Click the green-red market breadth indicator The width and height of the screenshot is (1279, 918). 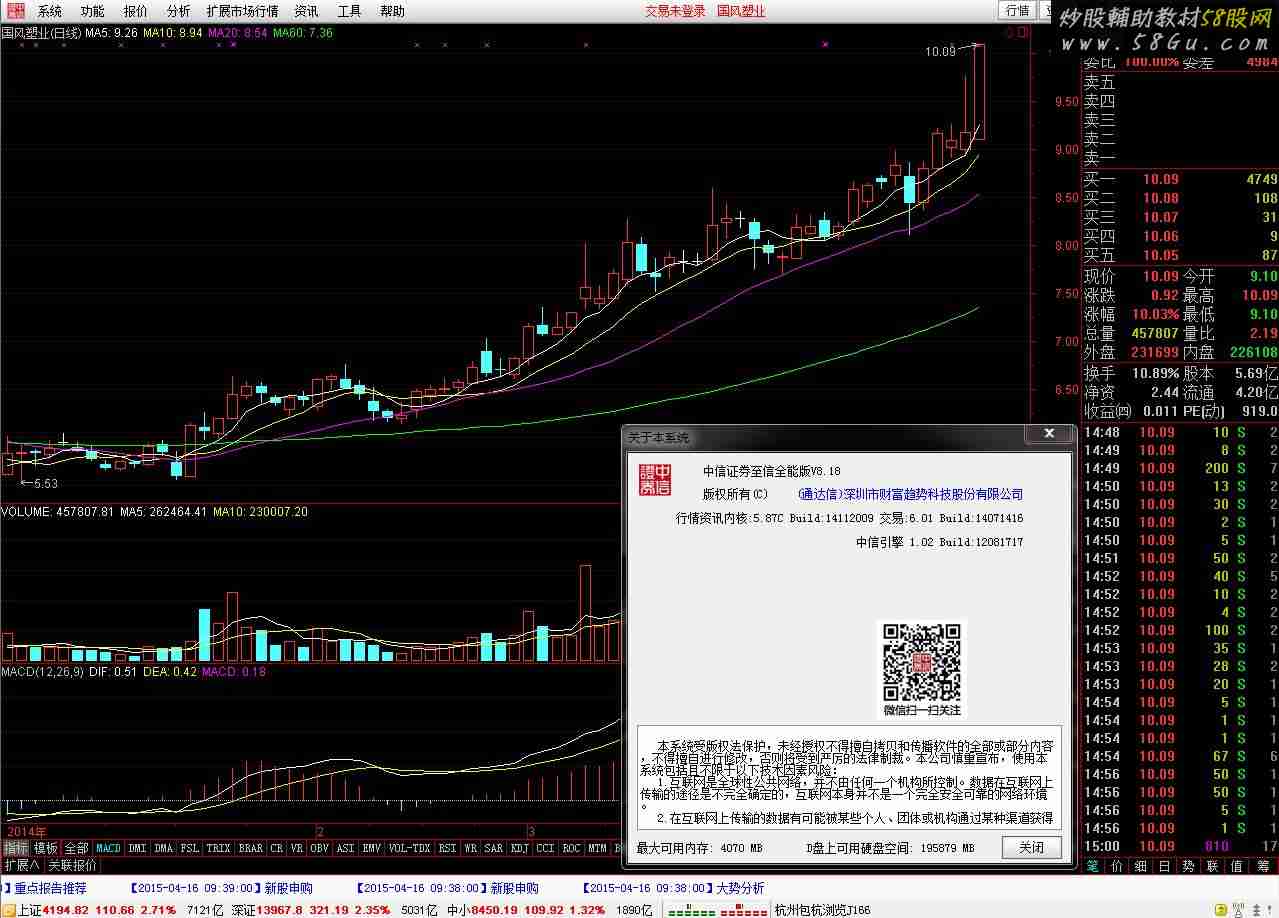(714, 910)
